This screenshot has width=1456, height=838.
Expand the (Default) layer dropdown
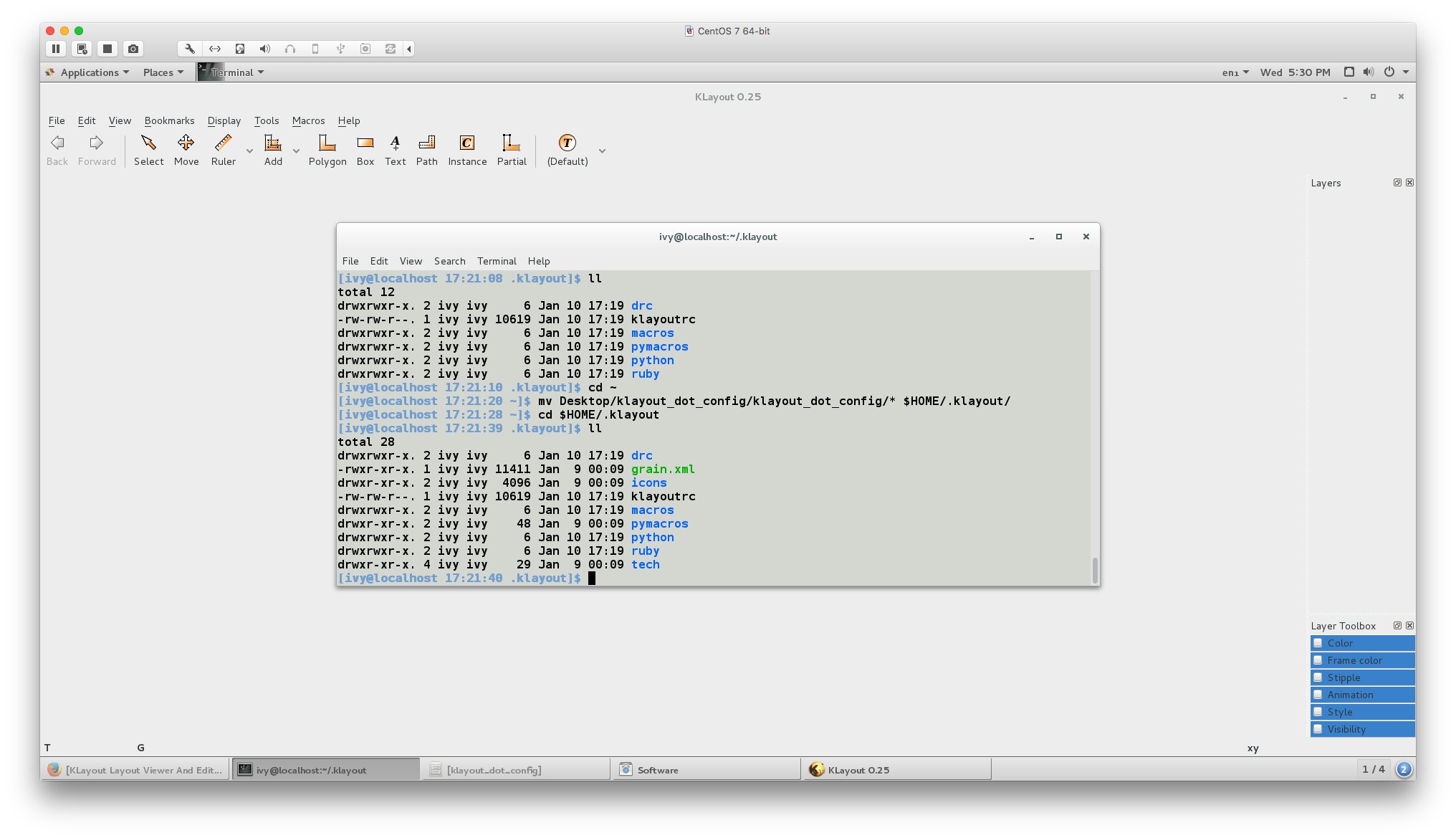pyautogui.click(x=602, y=152)
